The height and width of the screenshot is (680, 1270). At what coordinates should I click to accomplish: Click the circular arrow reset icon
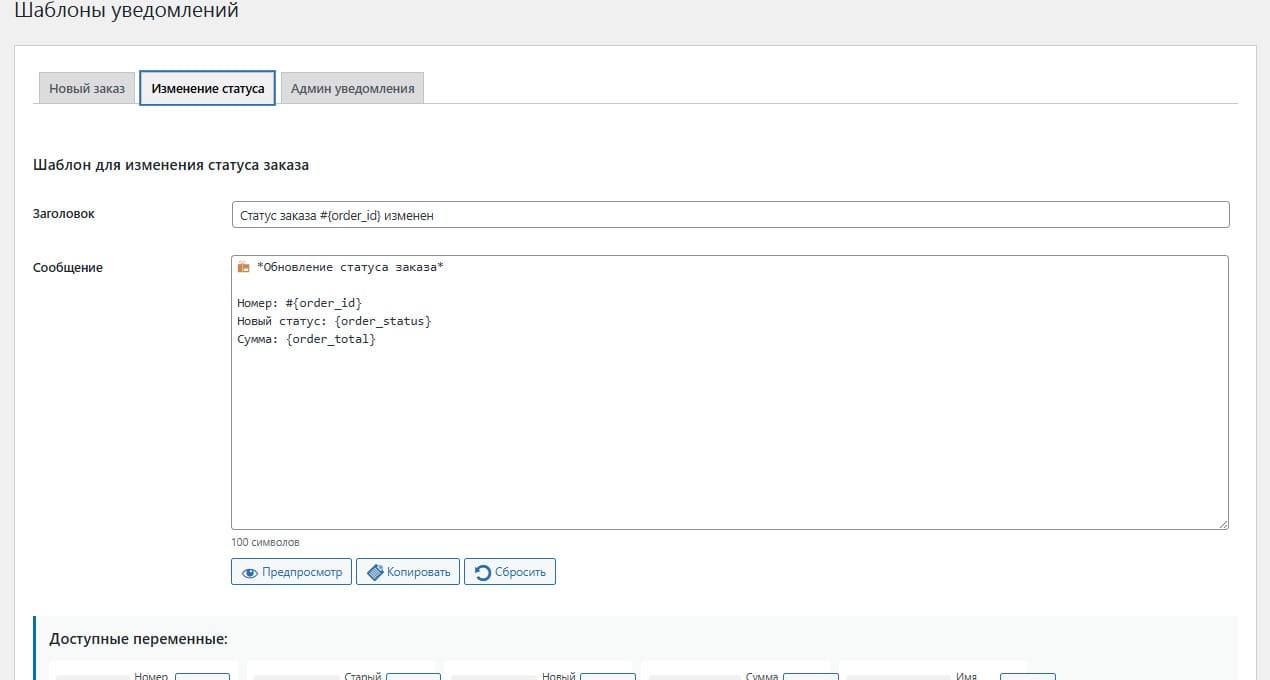coord(483,573)
